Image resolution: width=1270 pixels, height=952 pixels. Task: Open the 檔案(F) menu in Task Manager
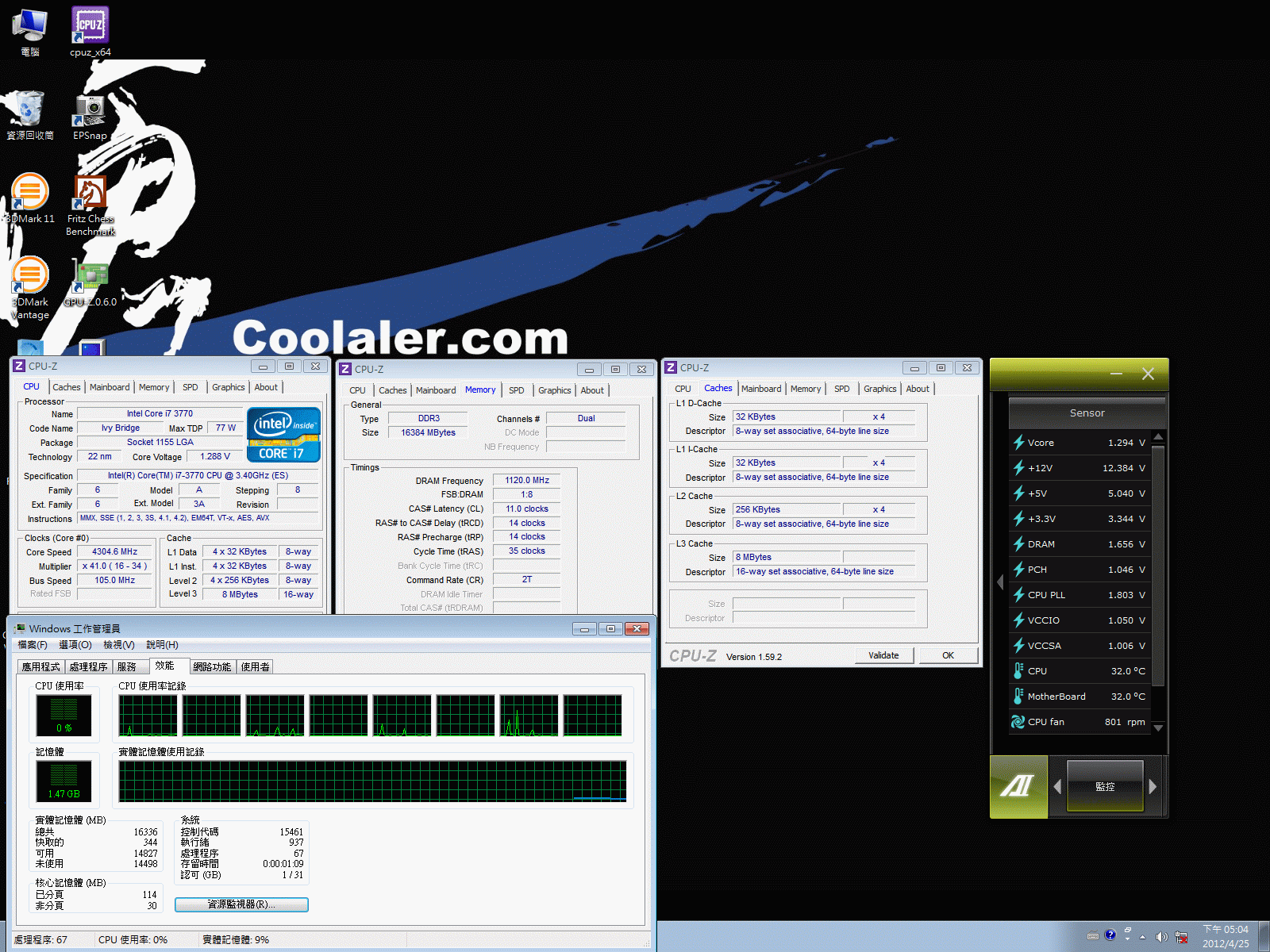[33, 645]
